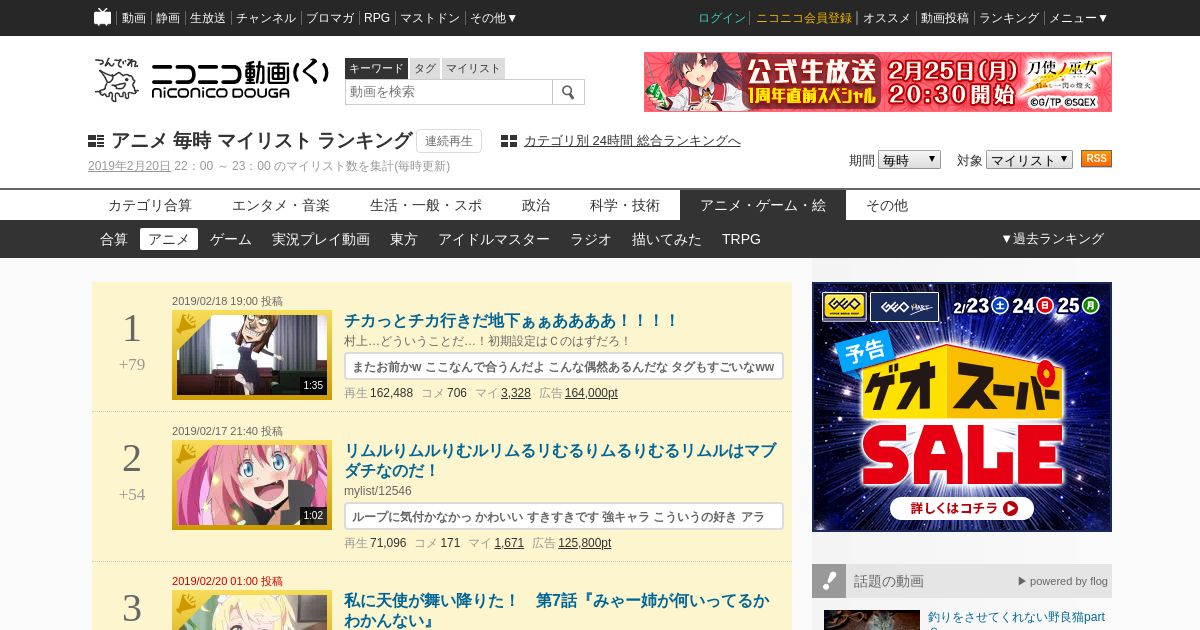Open ブロマガ in top navigation
1200x630 pixels.
(x=330, y=18)
